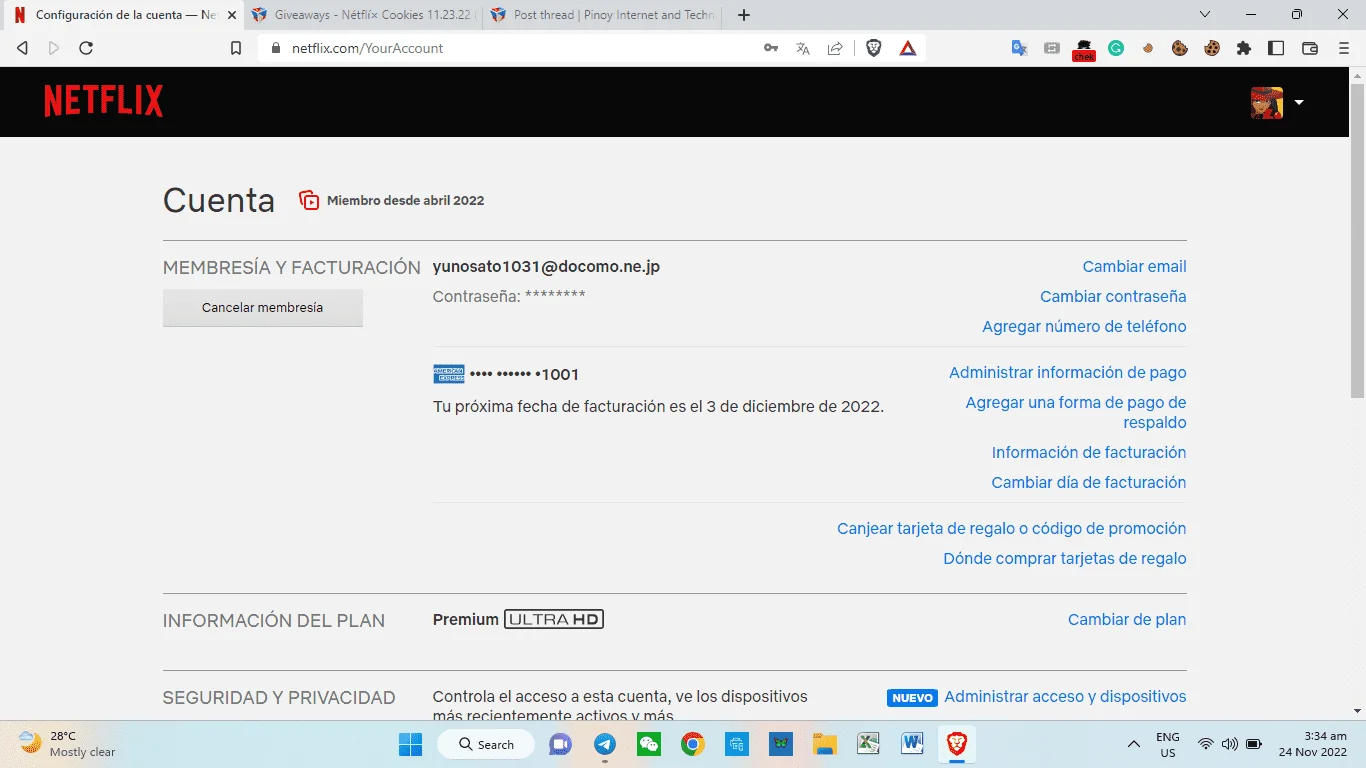This screenshot has height=768, width=1366.
Task: Open File Explorer from the taskbar
Action: tap(824, 744)
